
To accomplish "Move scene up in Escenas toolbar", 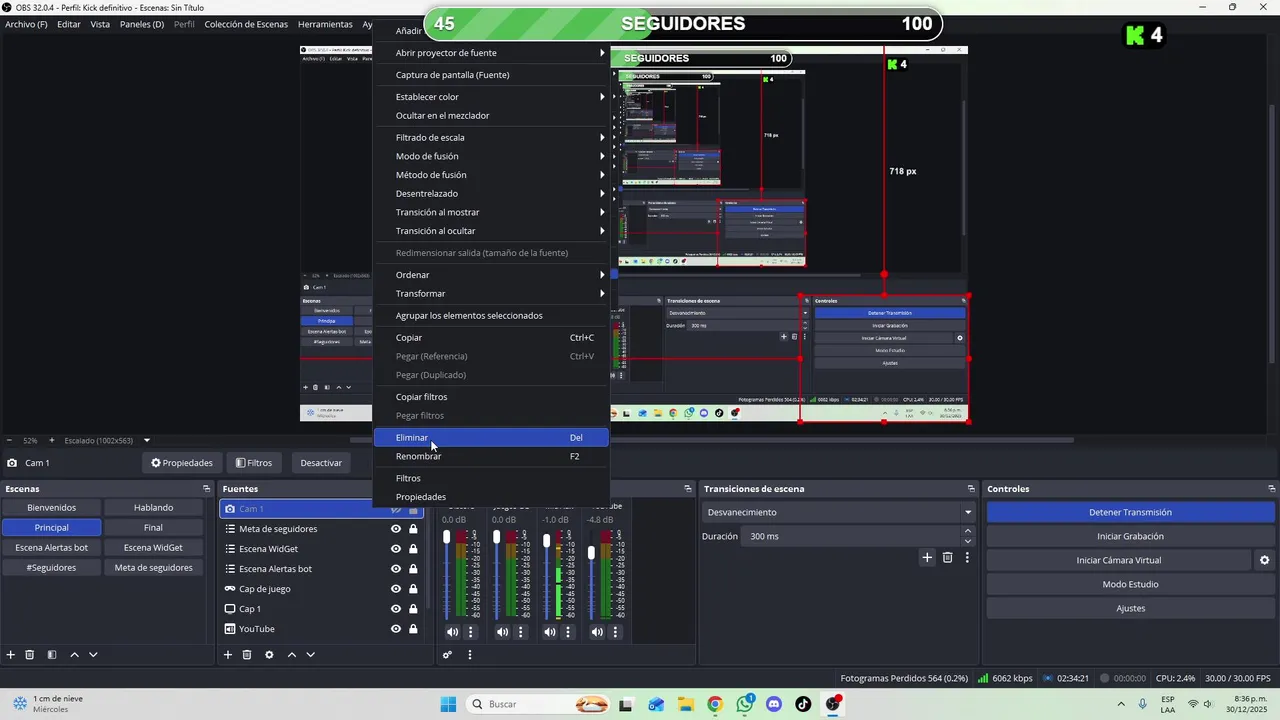I will click(74, 655).
